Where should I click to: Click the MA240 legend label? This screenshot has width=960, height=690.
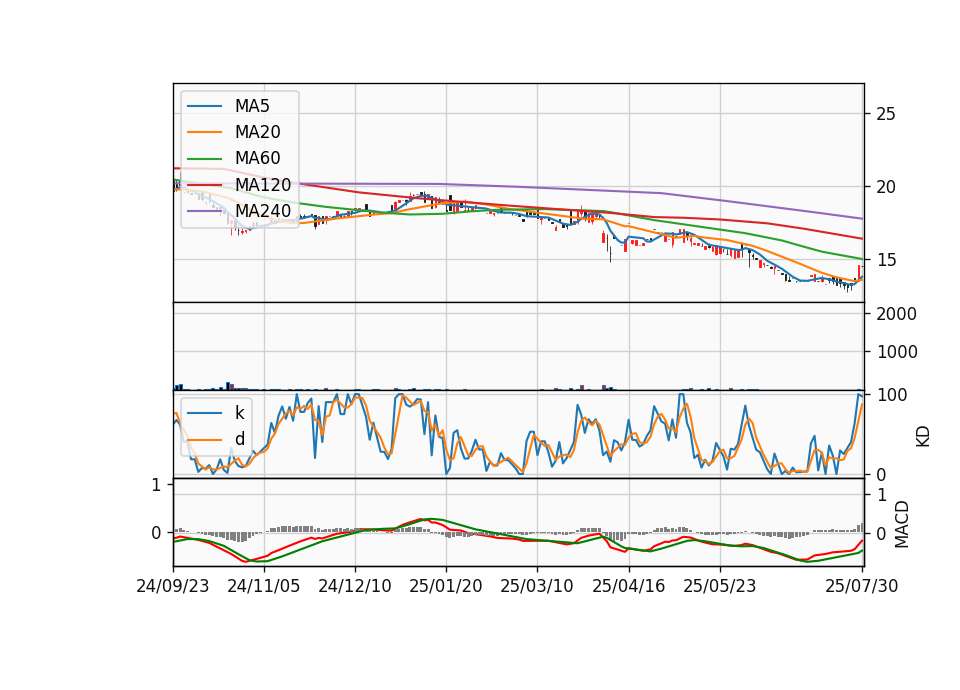[x=263, y=211]
